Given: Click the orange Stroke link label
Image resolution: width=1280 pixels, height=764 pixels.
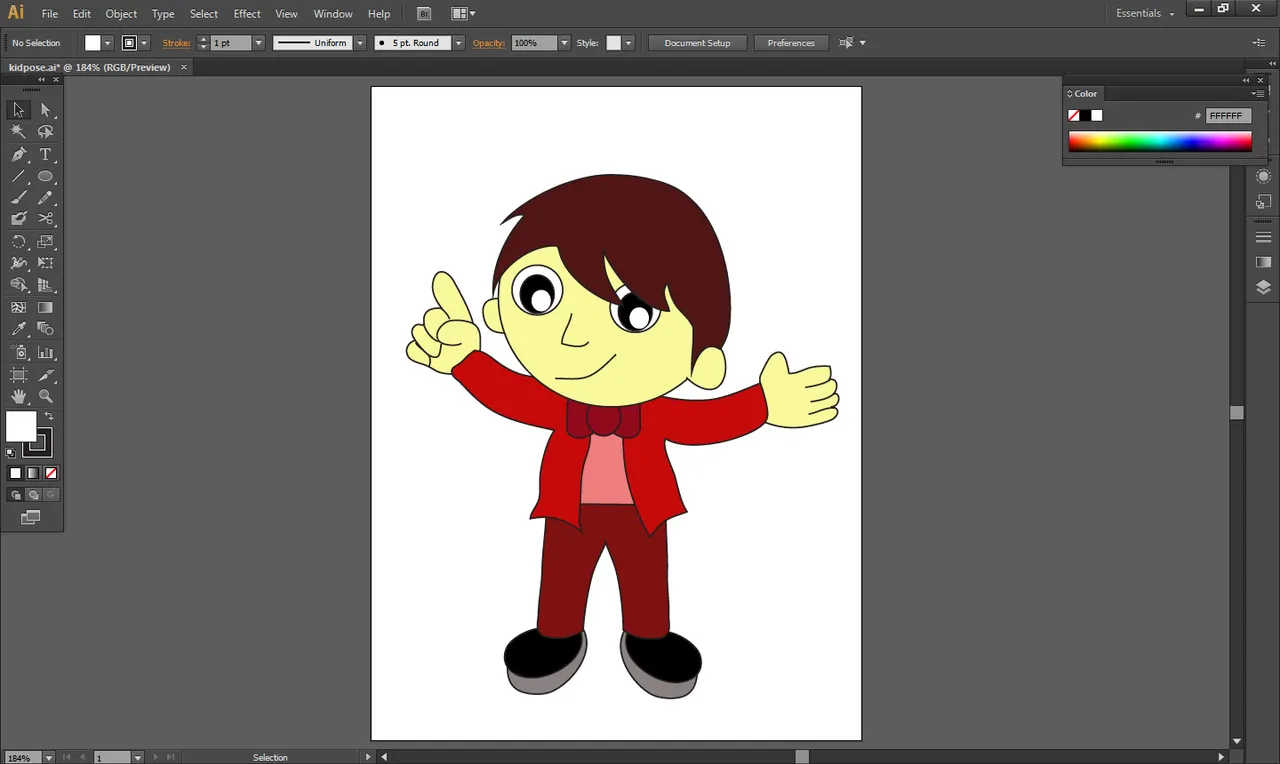Looking at the screenshot, I should (177, 43).
